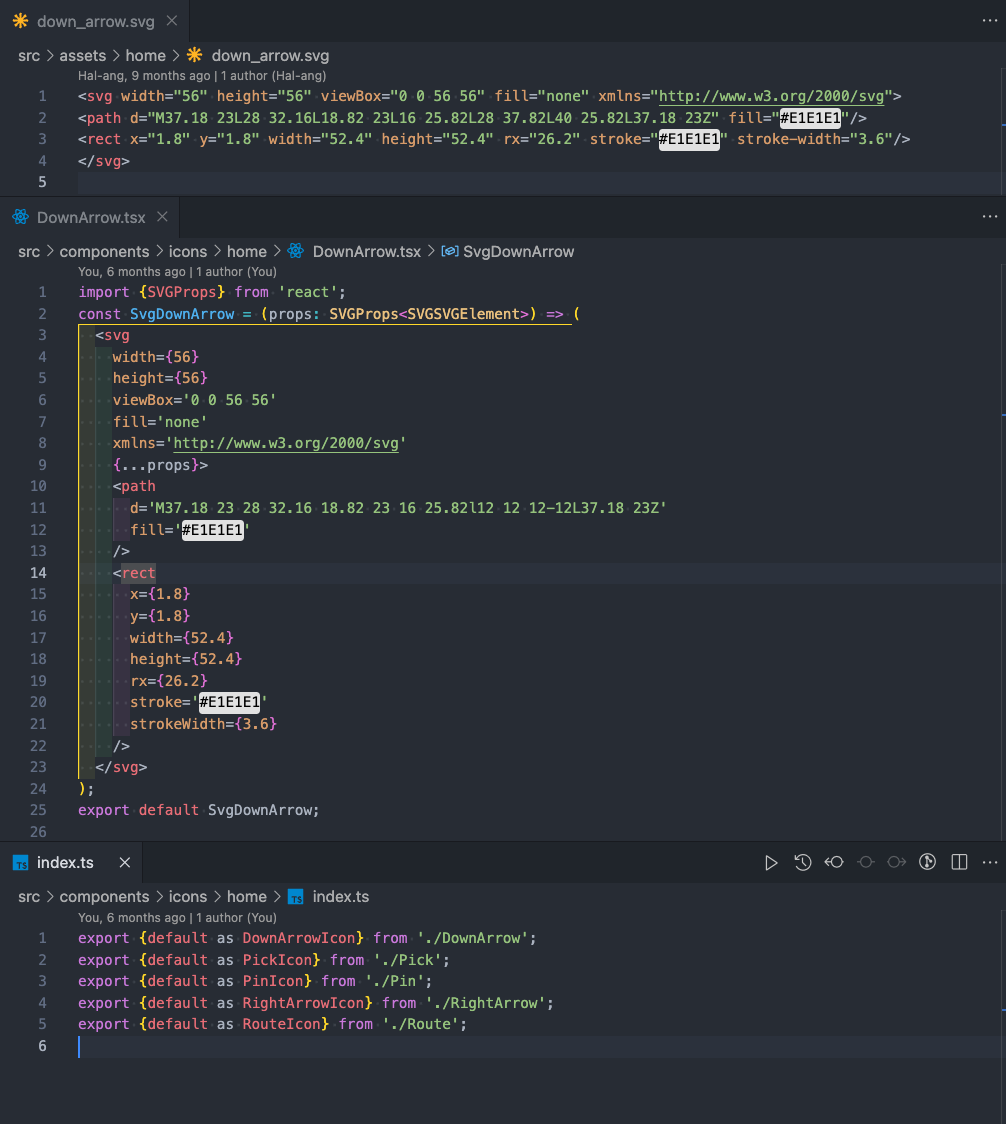Click rx={26.2} attribute in DownArrow.tsx
Image resolution: width=1006 pixels, height=1124 pixels.
coord(169,680)
